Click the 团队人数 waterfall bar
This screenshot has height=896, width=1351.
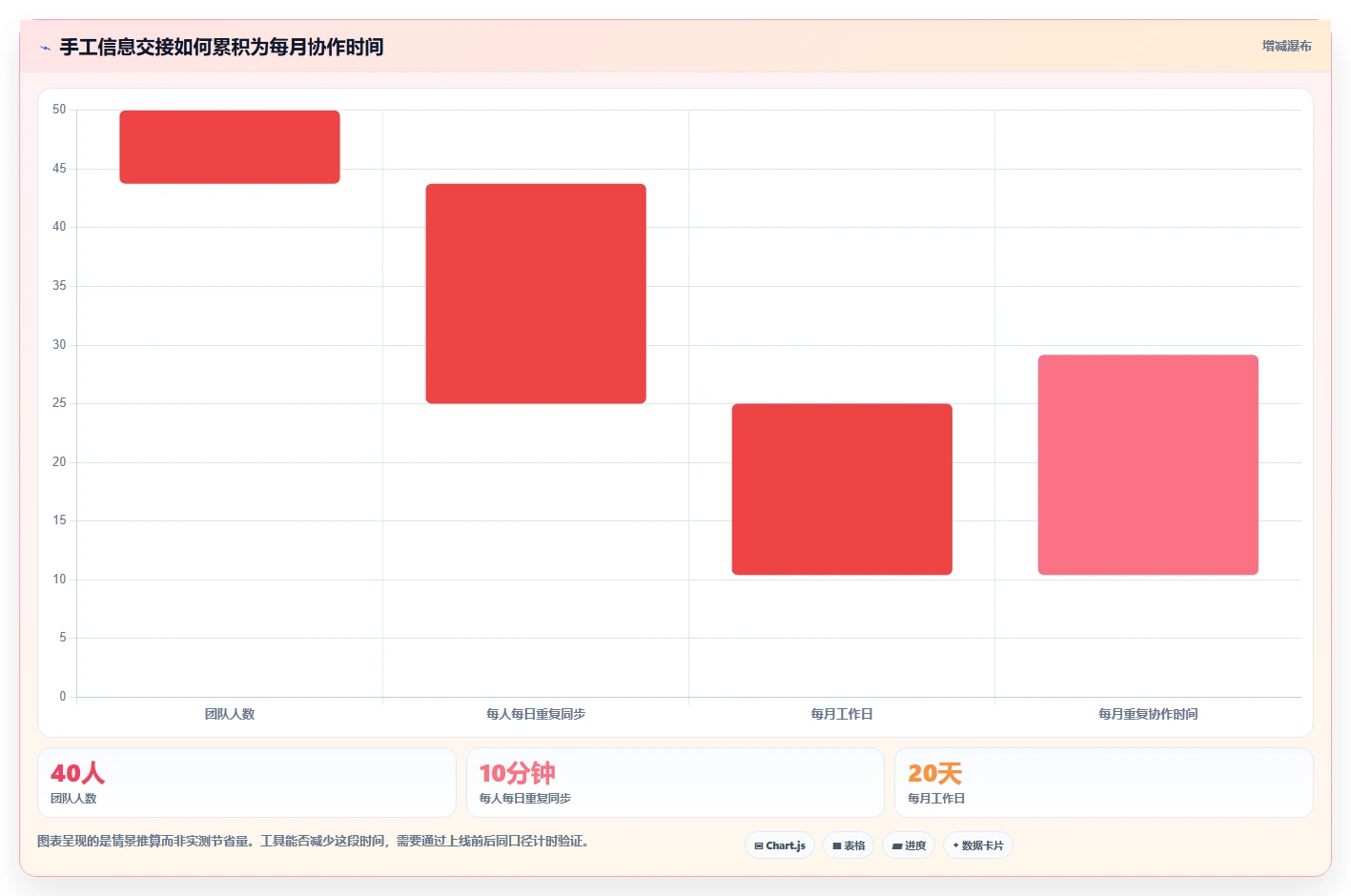click(230, 147)
